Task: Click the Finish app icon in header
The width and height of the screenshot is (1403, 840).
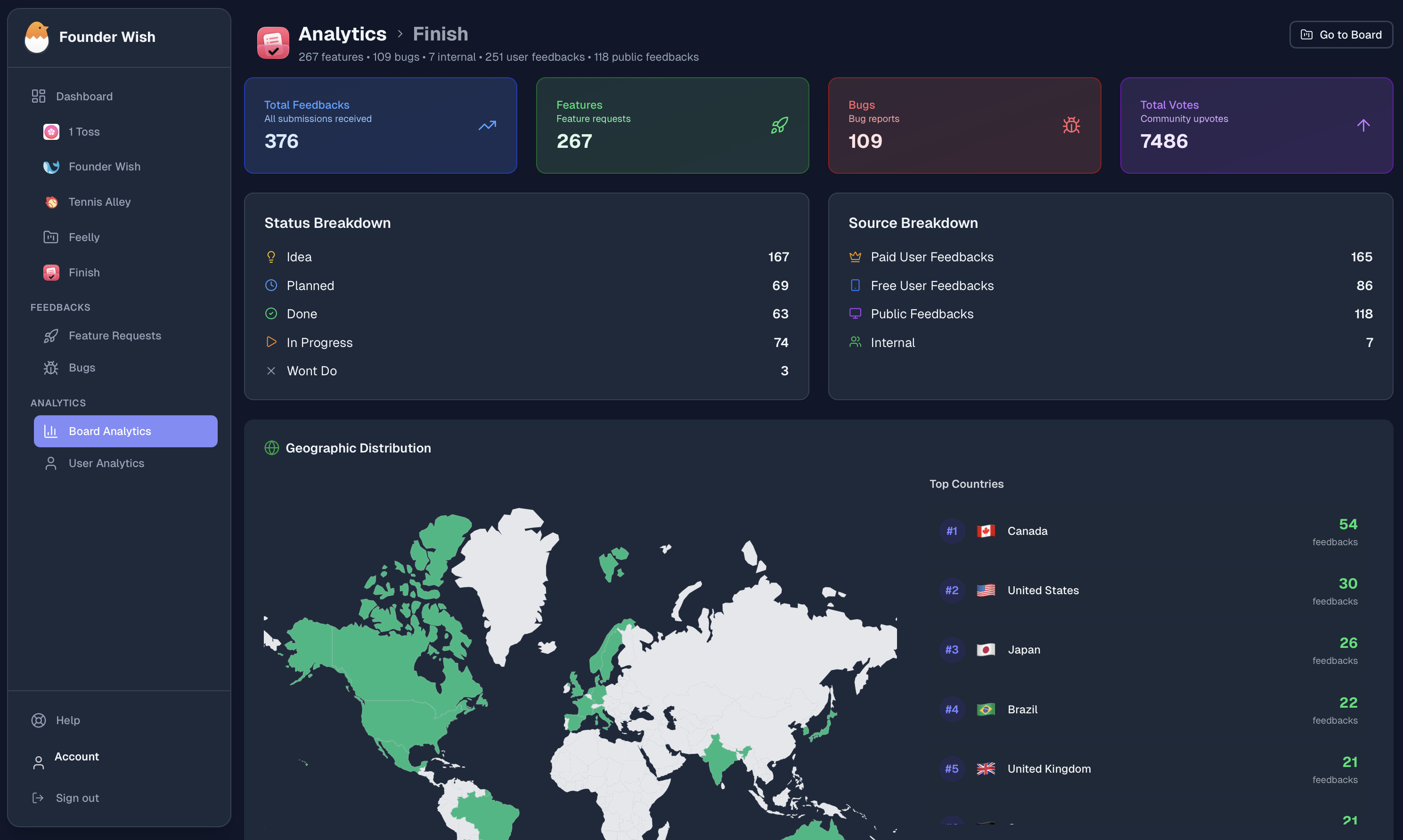Action: point(273,43)
